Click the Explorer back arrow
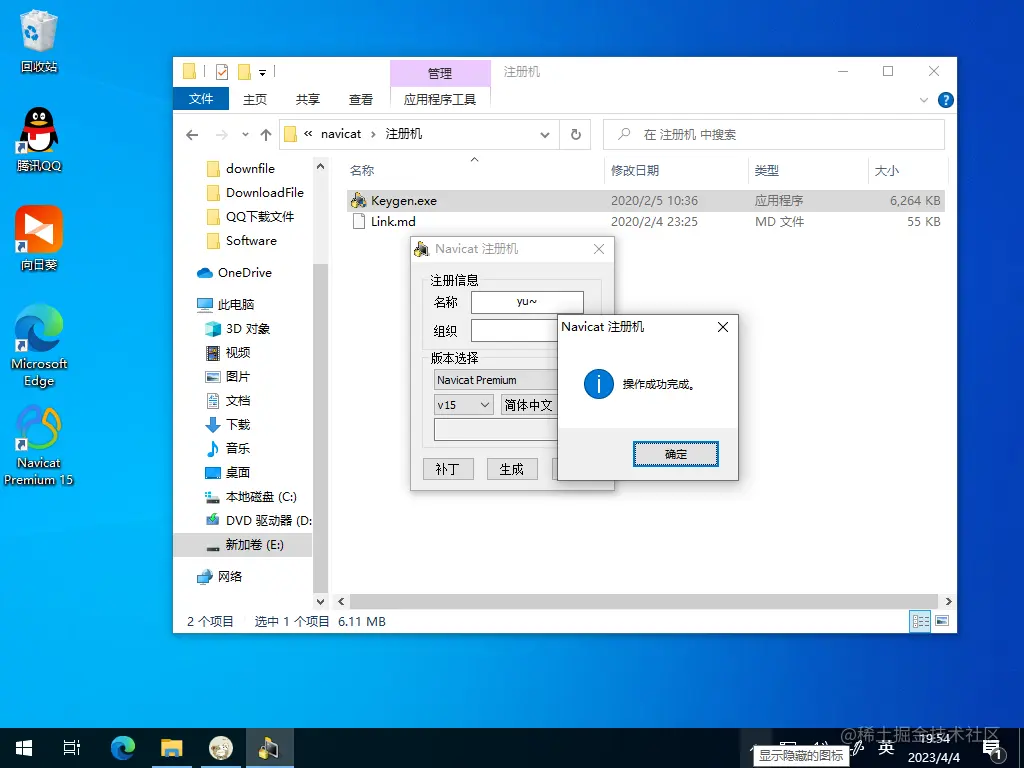Screen dimensions: 1024x768 (x=192, y=135)
